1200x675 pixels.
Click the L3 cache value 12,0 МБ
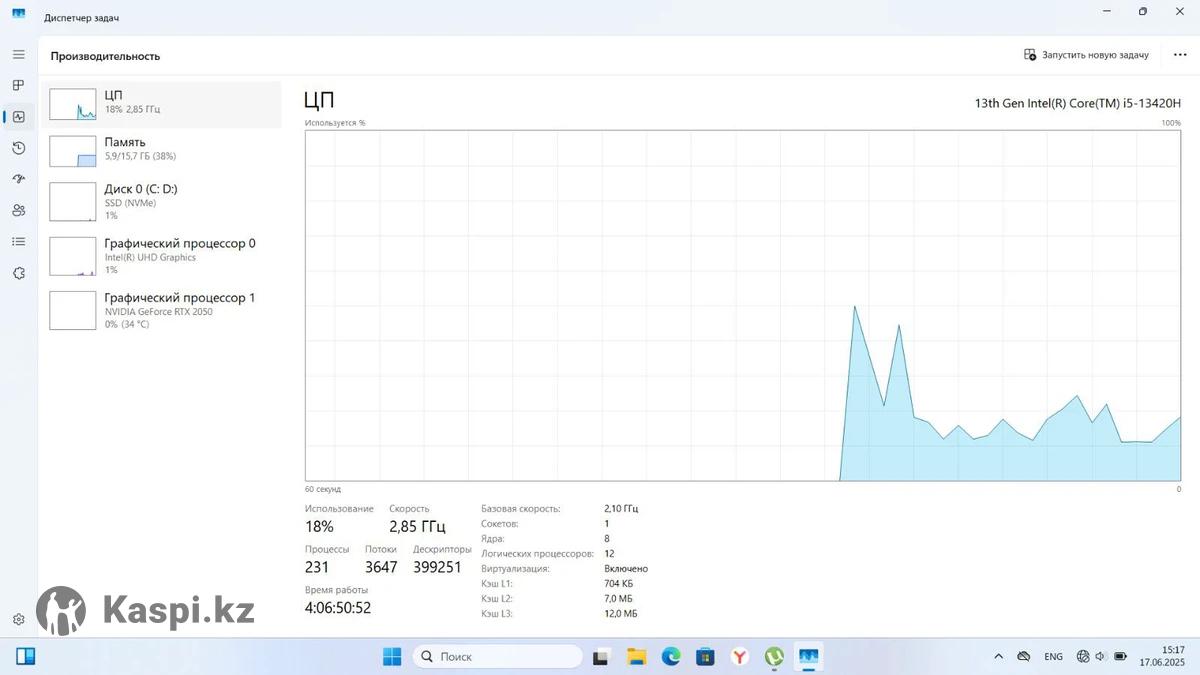click(x=621, y=613)
